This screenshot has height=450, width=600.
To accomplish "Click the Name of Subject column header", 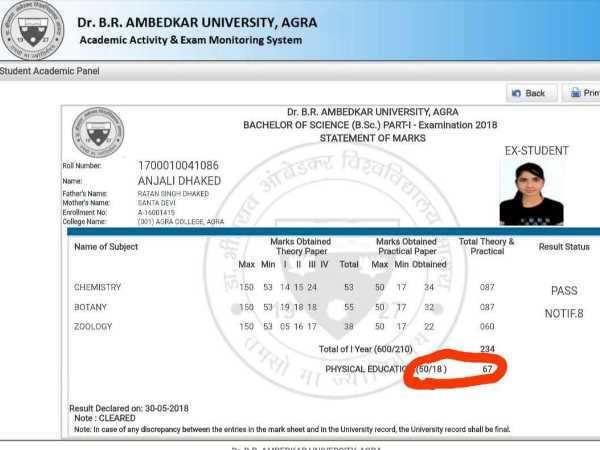I will pos(106,247).
